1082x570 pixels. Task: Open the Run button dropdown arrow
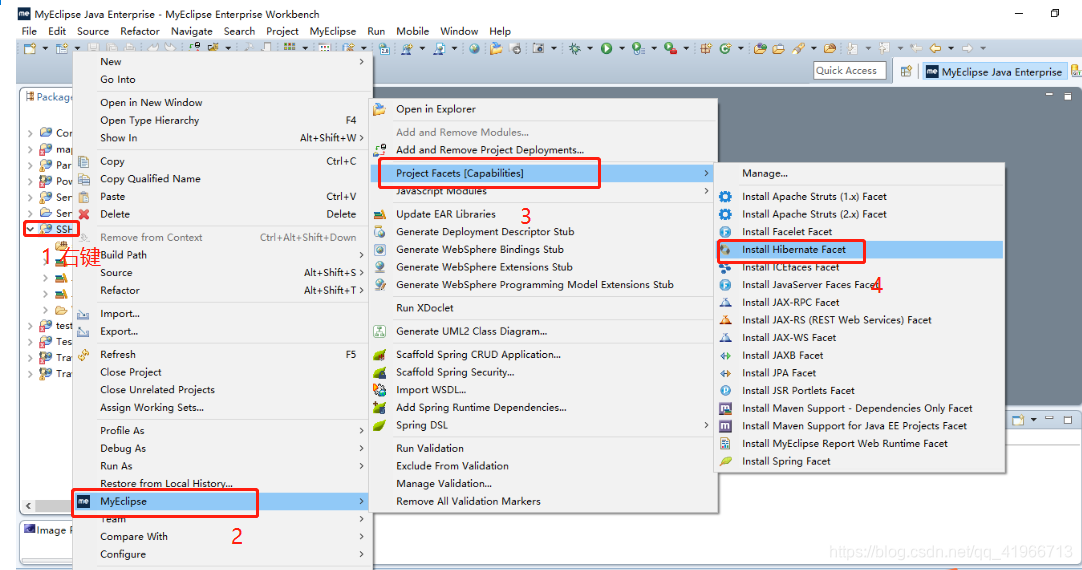pyautogui.click(x=622, y=48)
